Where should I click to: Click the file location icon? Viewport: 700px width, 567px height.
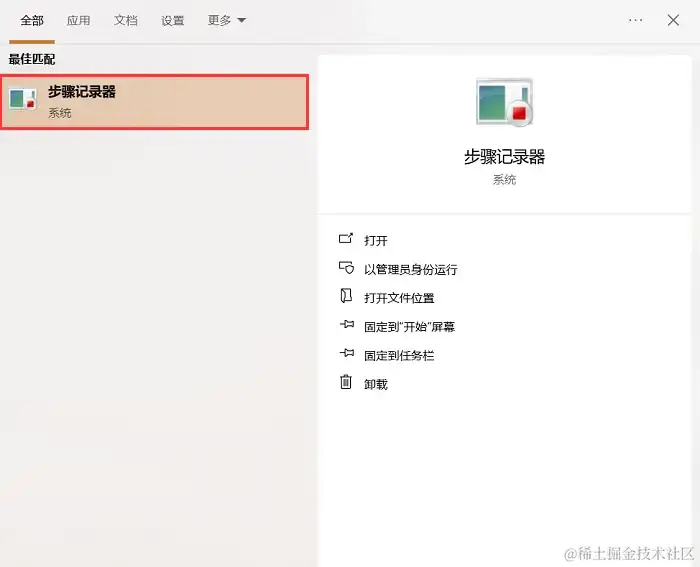(x=346, y=296)
